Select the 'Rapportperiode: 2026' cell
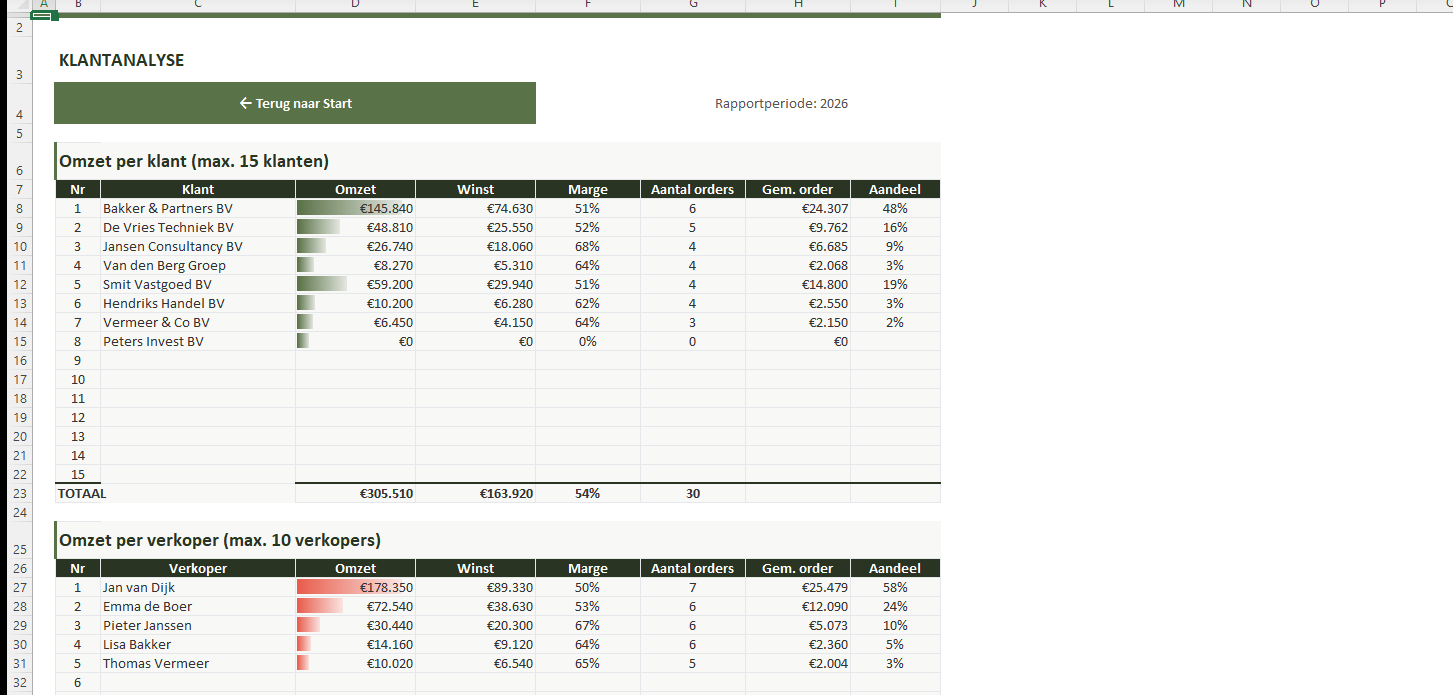The height and width of the screenshot is (695, 1453). (781, 104)
